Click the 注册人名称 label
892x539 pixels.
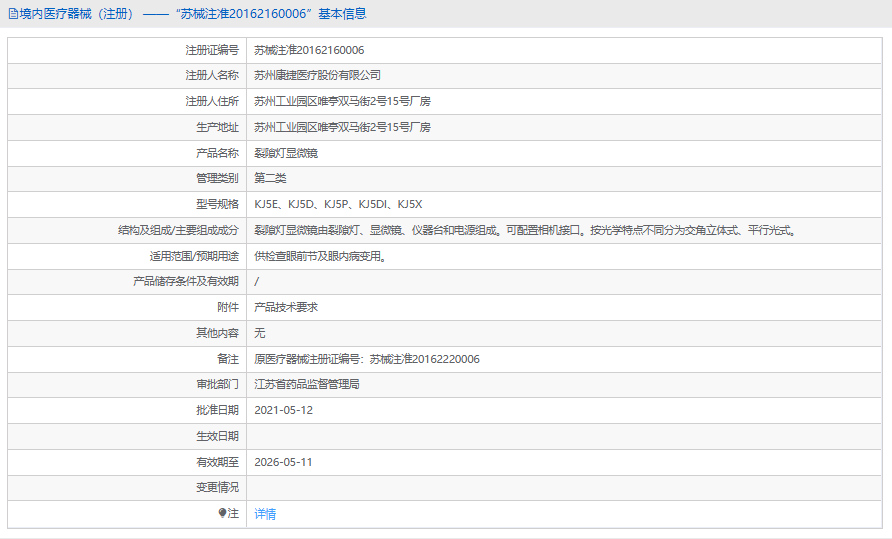pyautogui.click(x=212, y=75)
